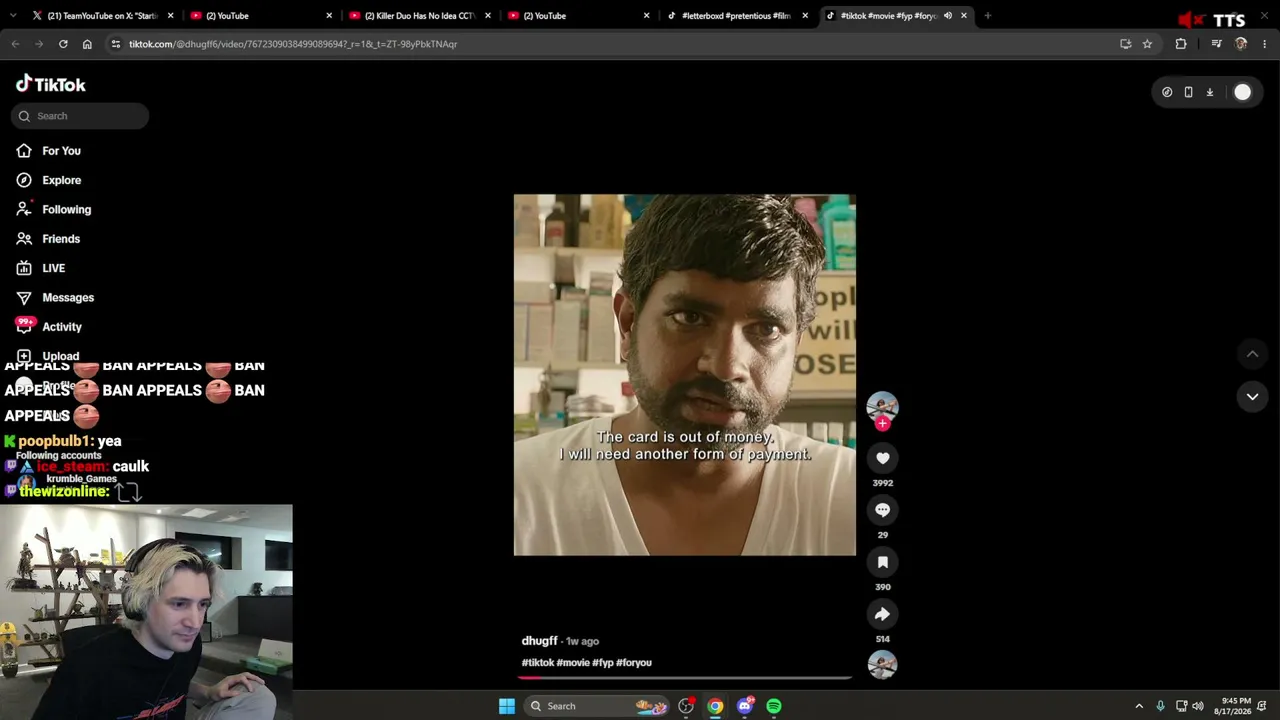This screenshot has height=720, width=1280.
Task: Seek in the video progress bar
Action: pyautogui.click(x=685, y=678)
